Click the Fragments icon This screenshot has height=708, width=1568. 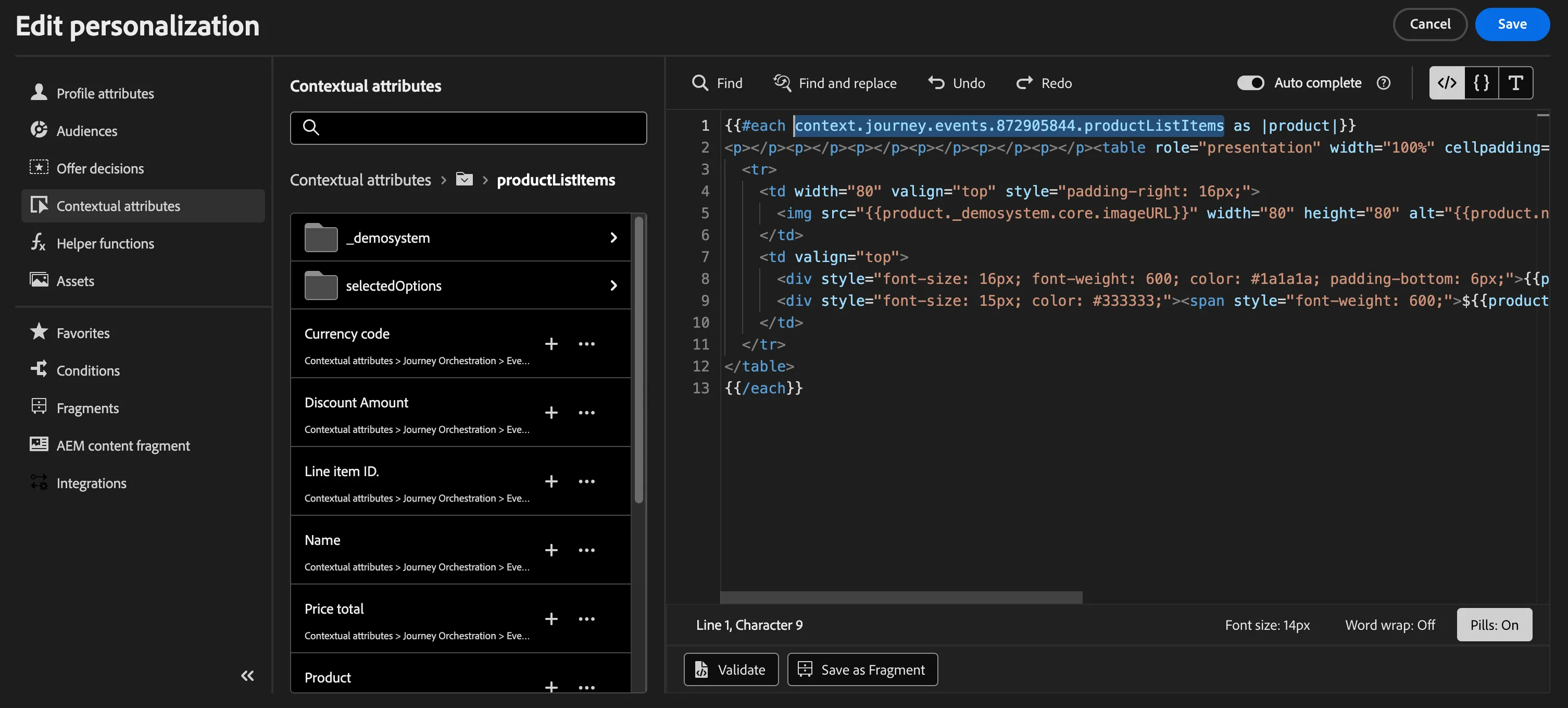tap(39, 407)
